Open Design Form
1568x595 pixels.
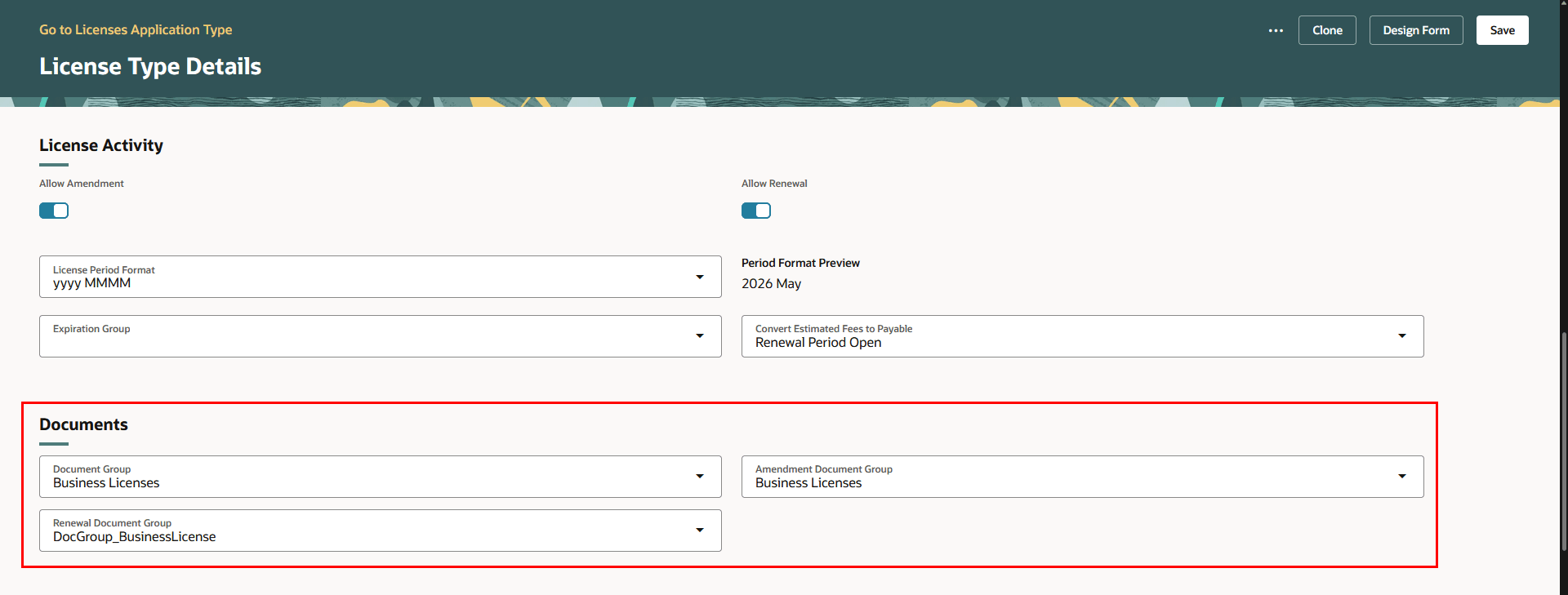(x=1416, y=30)
